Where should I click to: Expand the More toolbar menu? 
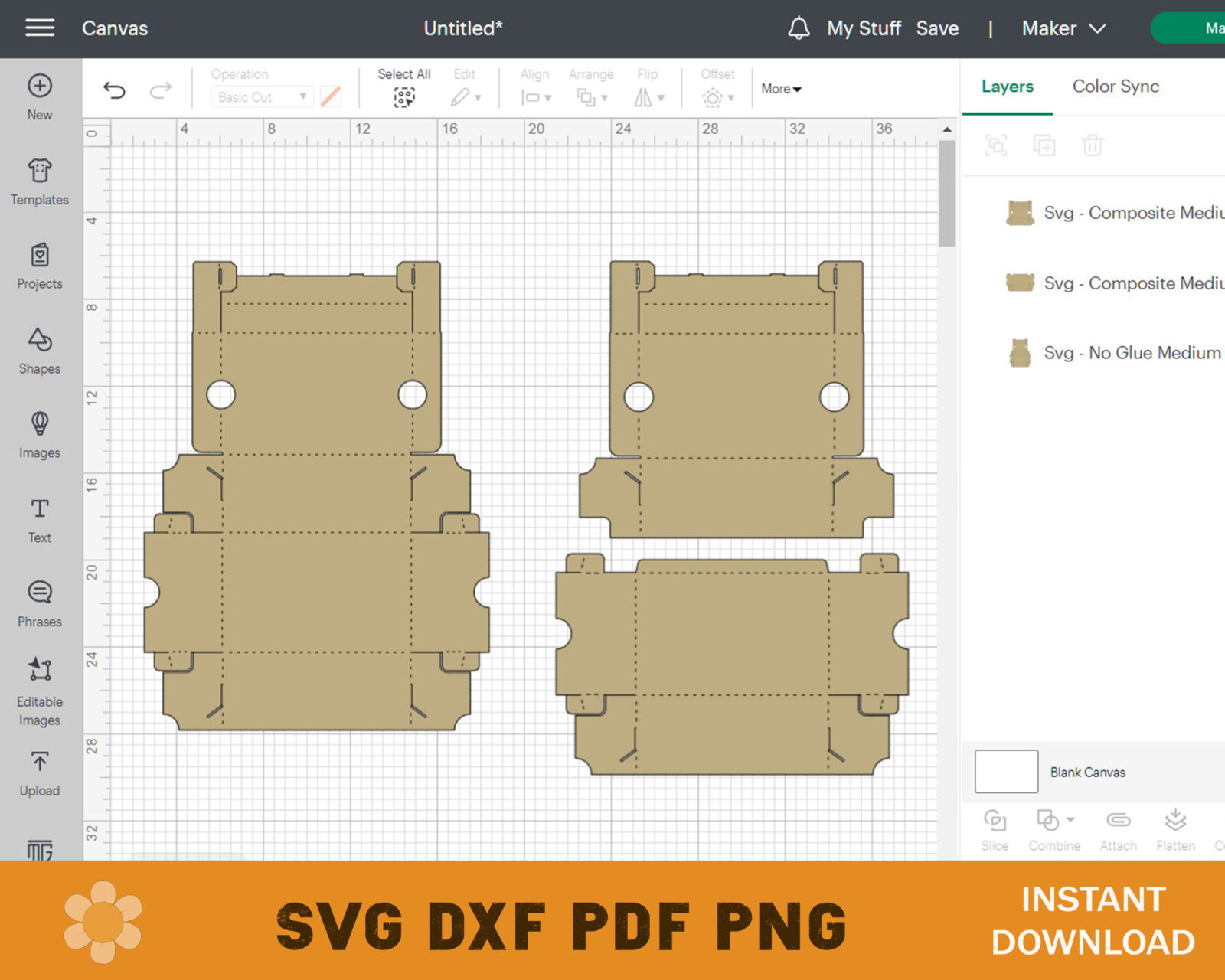(x=781, y=89)
